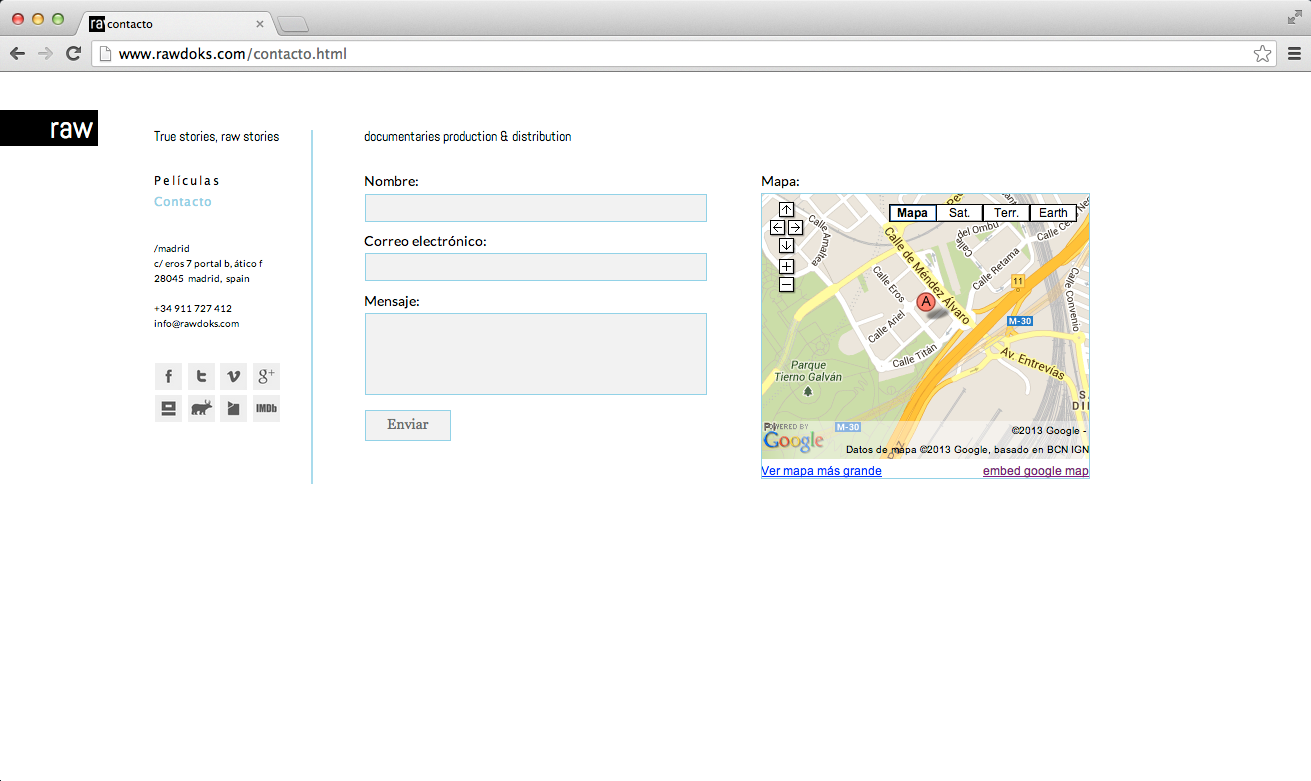Open the Vimeo social icon

click(233, 376)
